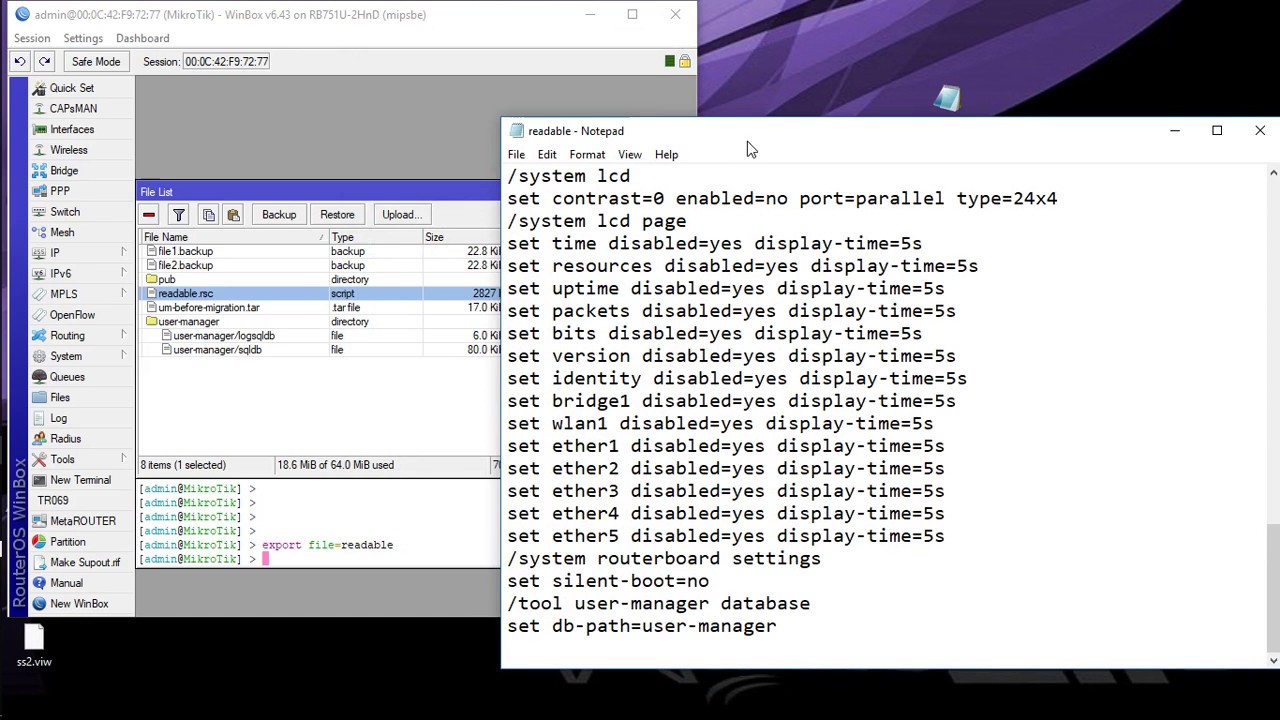Viewport: 1280px width, 720px height.
Task: Select user-manager/sqldb file
Action: 320,349
